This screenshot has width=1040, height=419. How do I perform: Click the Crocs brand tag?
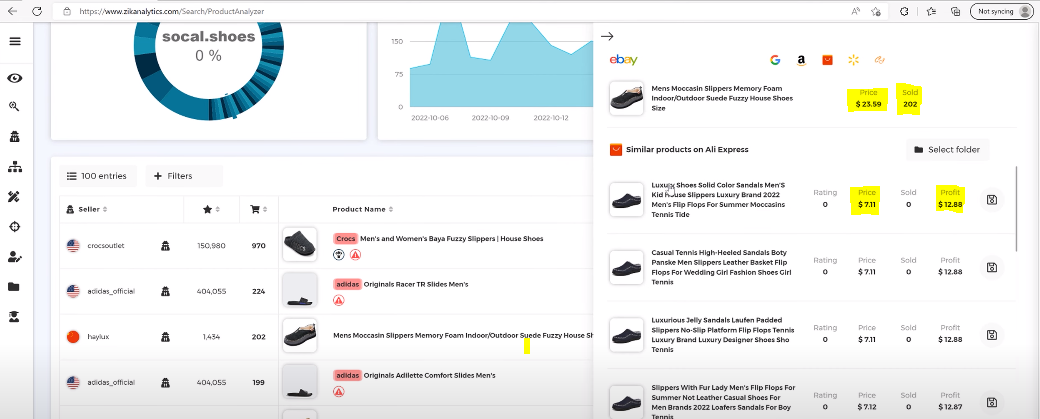(345, 239)
